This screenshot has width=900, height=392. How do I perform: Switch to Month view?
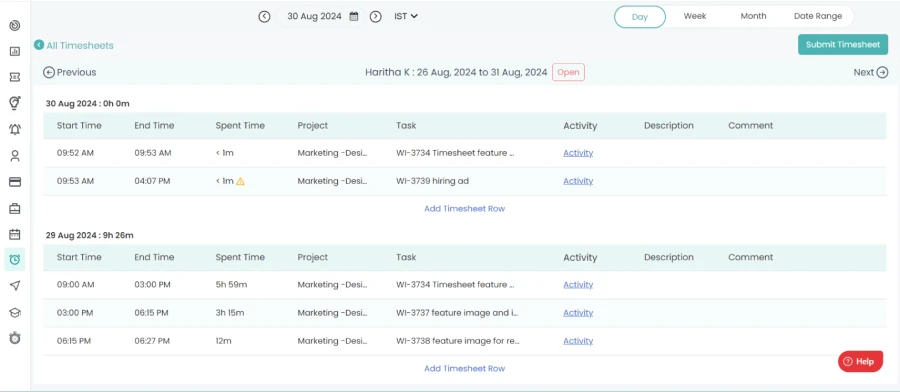(753, 16)
